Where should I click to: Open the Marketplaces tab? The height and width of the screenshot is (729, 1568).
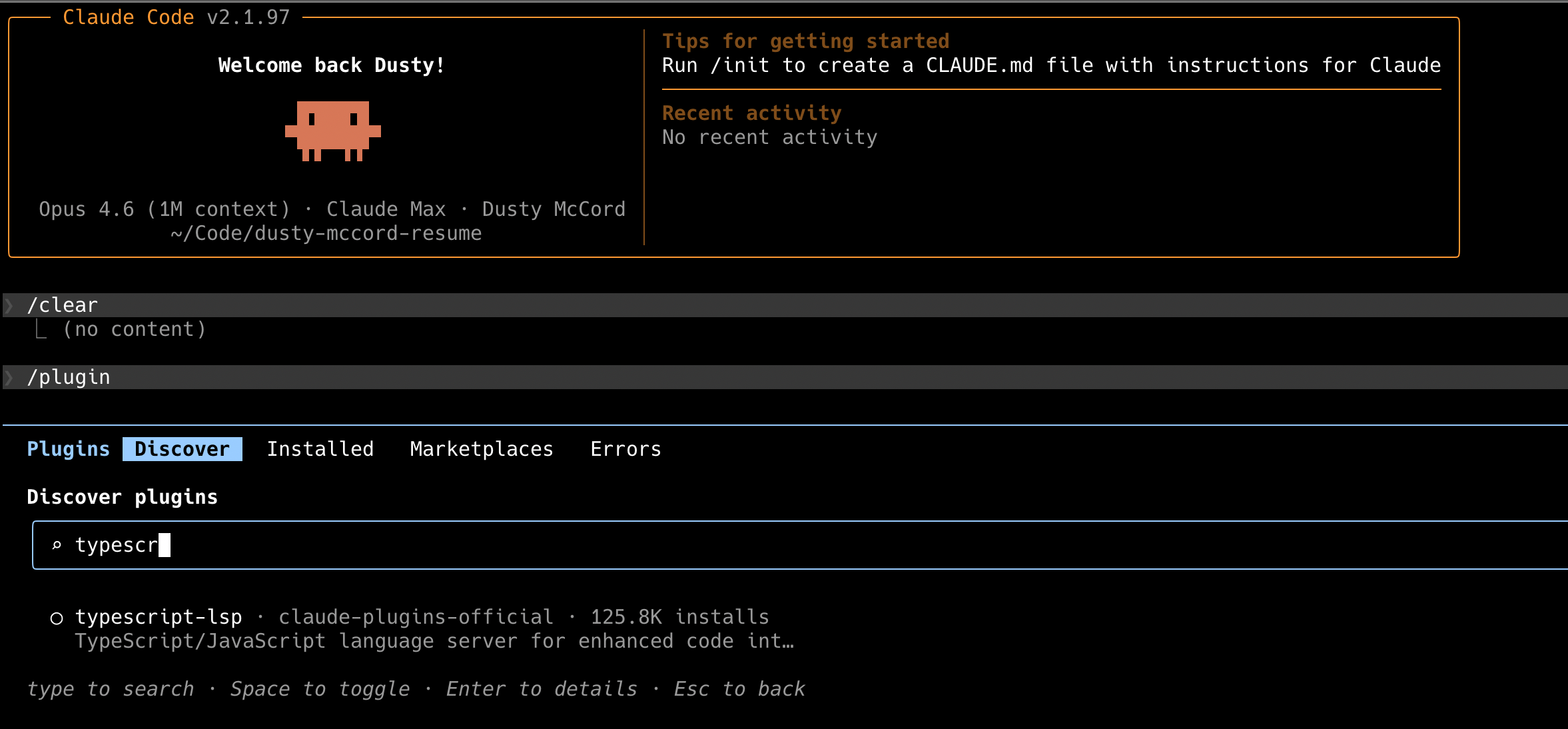point(482,448)
